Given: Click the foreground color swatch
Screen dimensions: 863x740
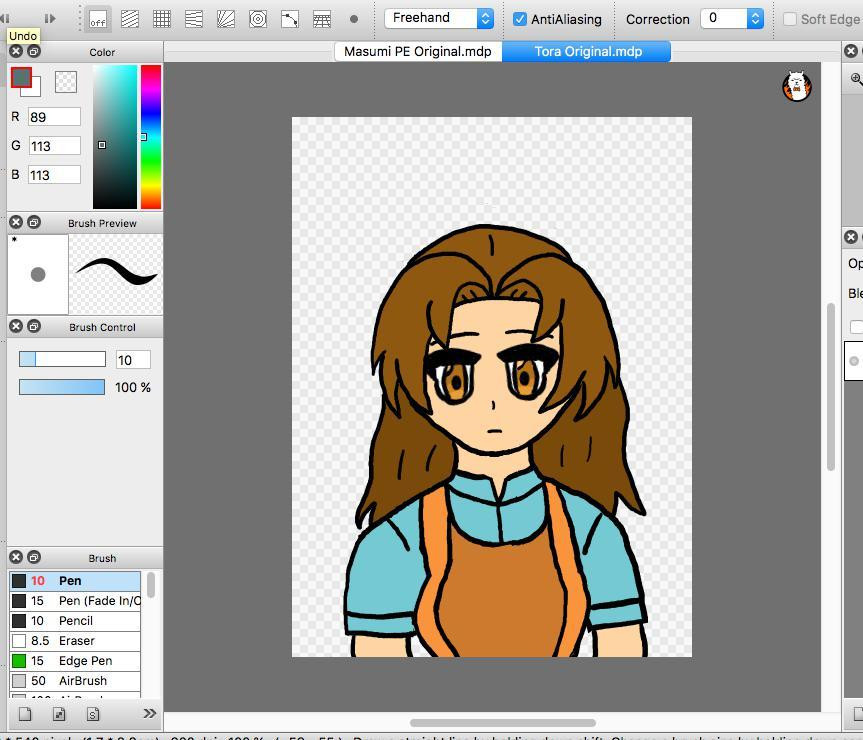Looking at the screenshot, I should coord(21,78).
